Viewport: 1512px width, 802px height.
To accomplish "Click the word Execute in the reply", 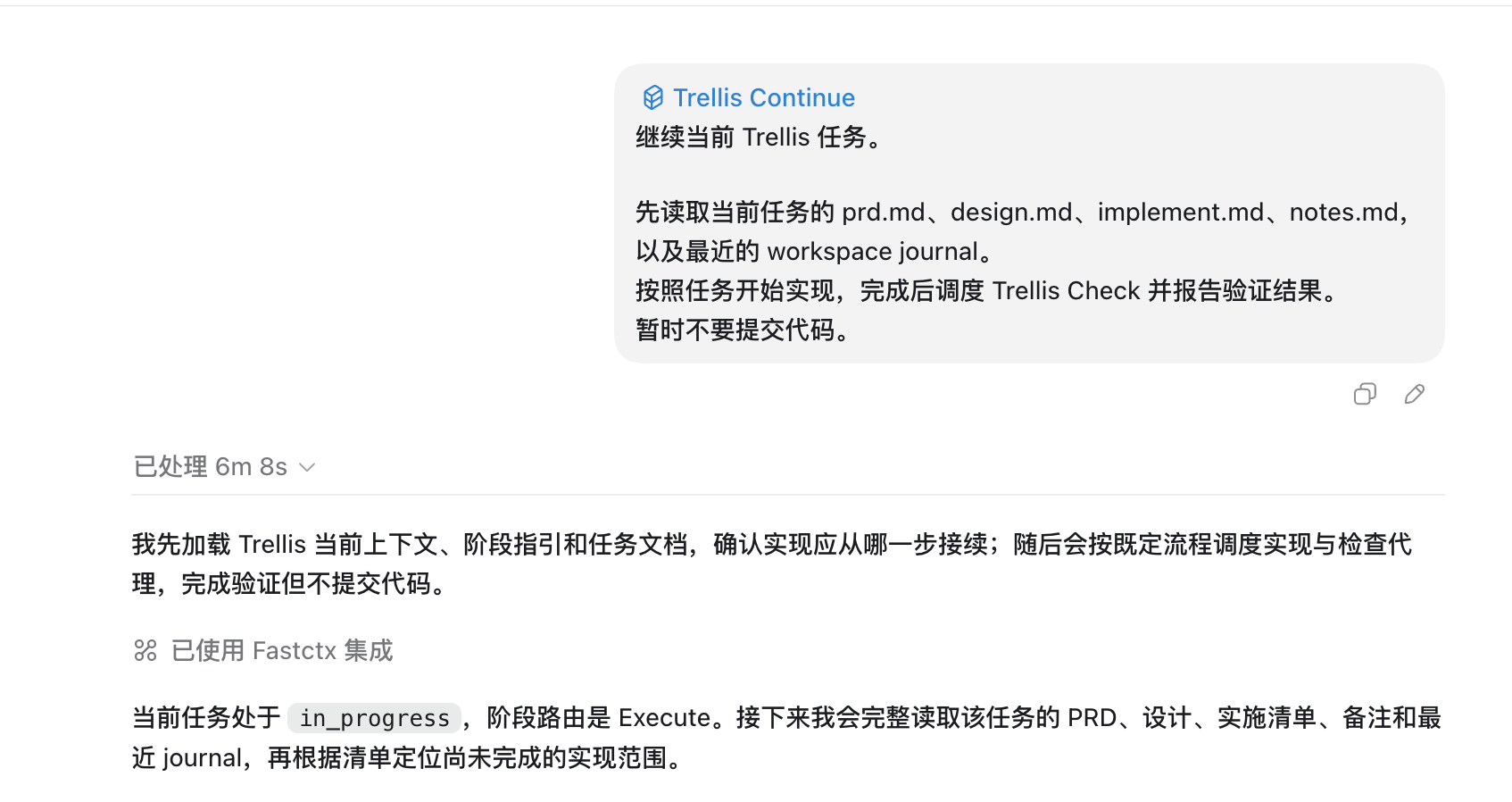I will coord(664,718).
